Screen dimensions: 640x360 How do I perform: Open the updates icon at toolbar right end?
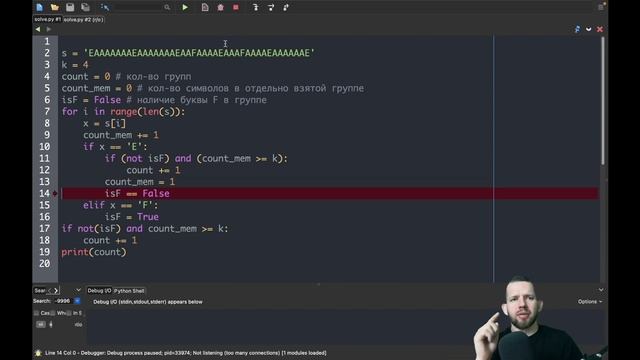click(x=602, y=6)
